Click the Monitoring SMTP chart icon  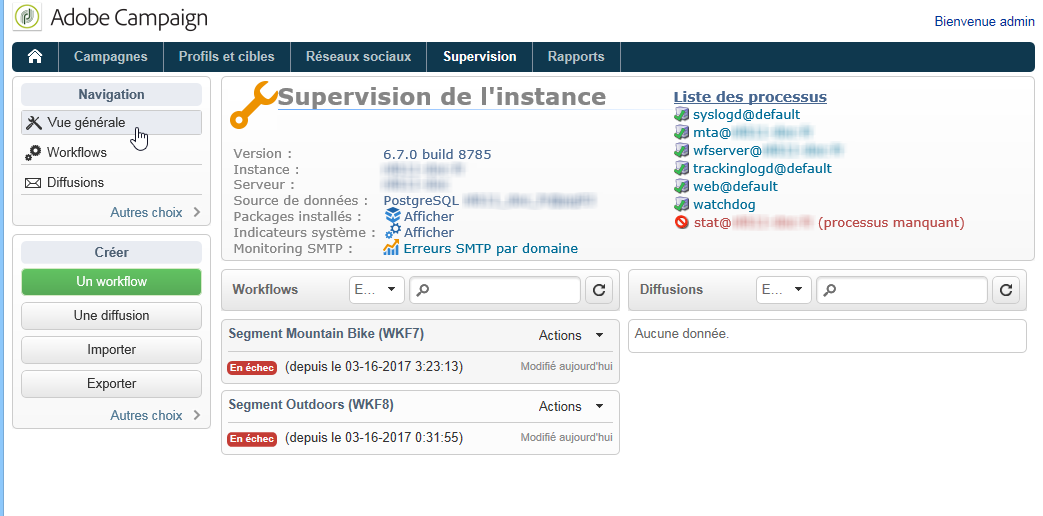click(x=391, y=248)
